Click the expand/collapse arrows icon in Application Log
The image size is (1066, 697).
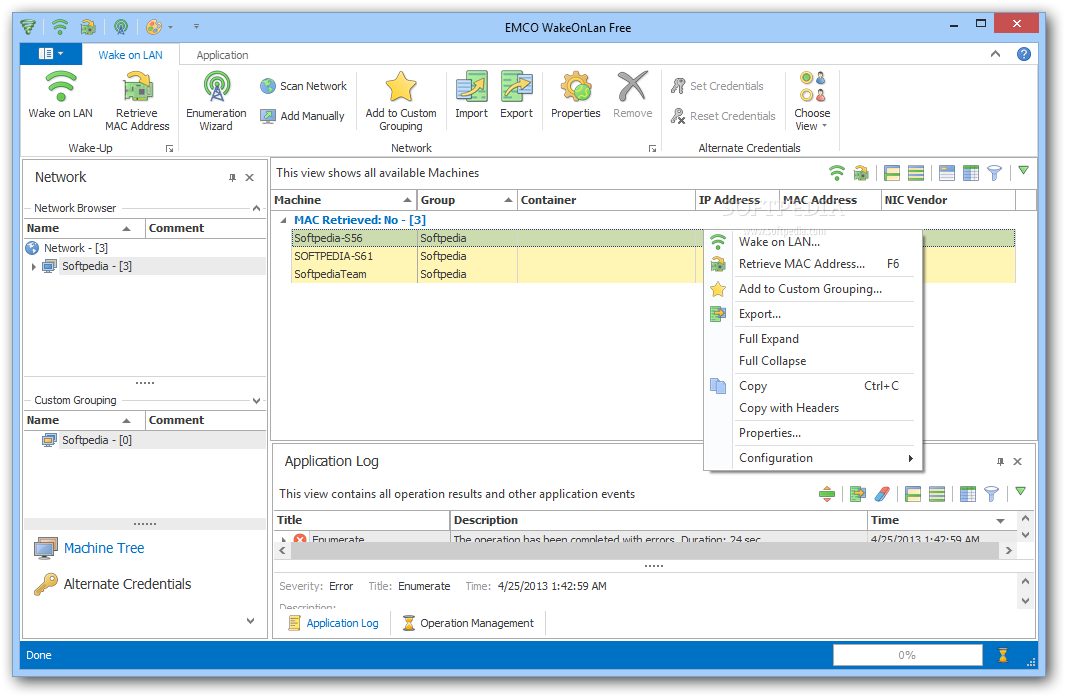[x=827, y=494]
